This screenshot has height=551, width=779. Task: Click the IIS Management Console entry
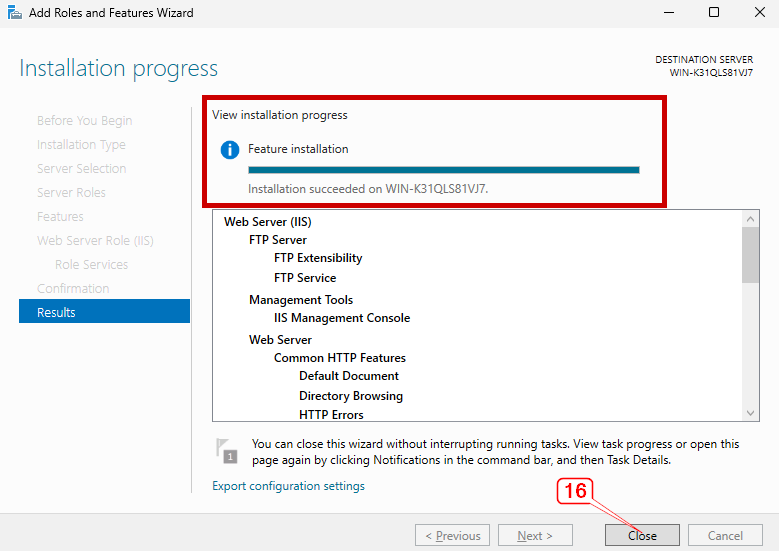tap(342, 317)
